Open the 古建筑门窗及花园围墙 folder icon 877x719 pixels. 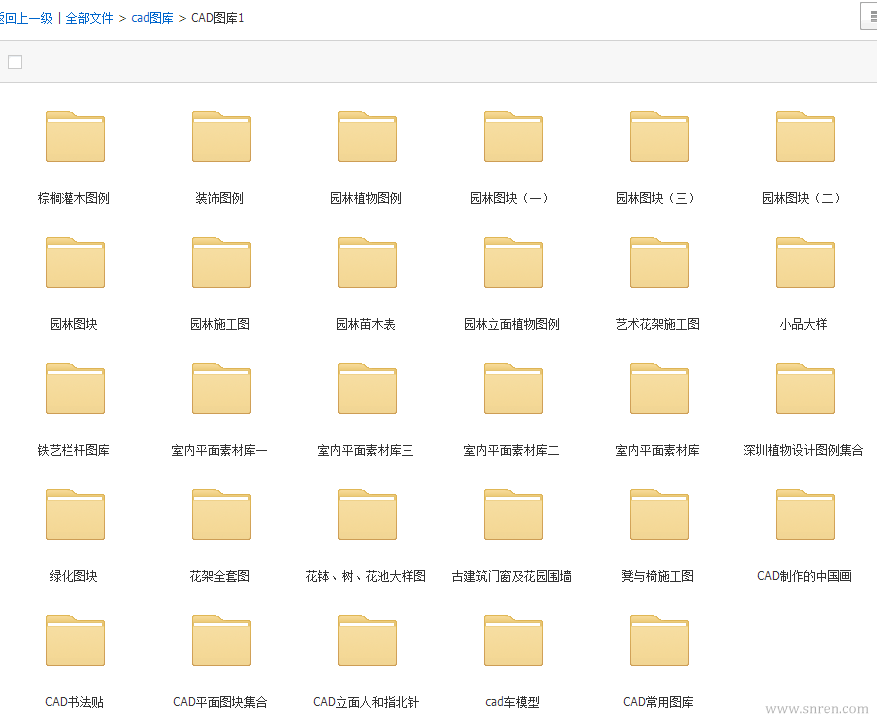tap(513, 514)
